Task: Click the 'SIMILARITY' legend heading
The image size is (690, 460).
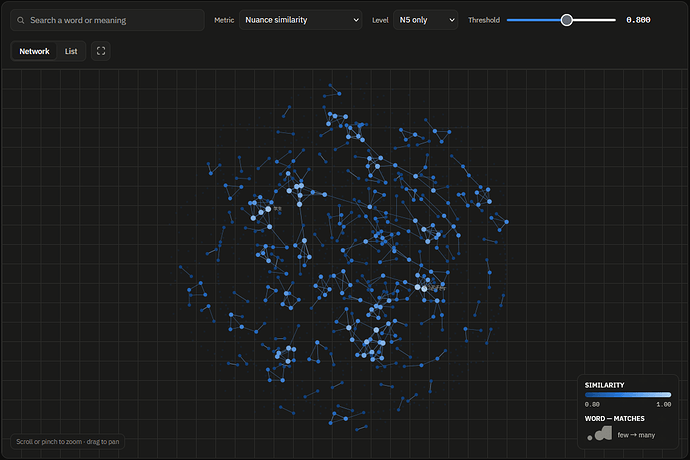Action: (x=604, y=385)
